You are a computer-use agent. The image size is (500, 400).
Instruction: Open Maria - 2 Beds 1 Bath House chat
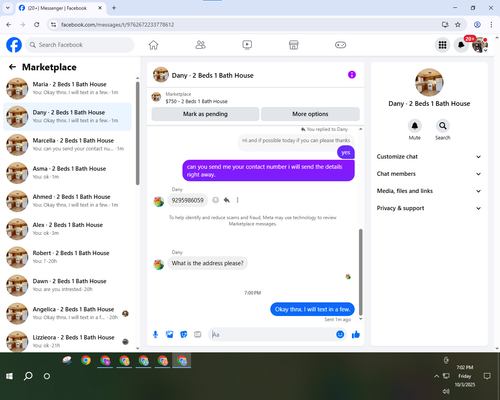pyautogui.click(x=67, y=88)
